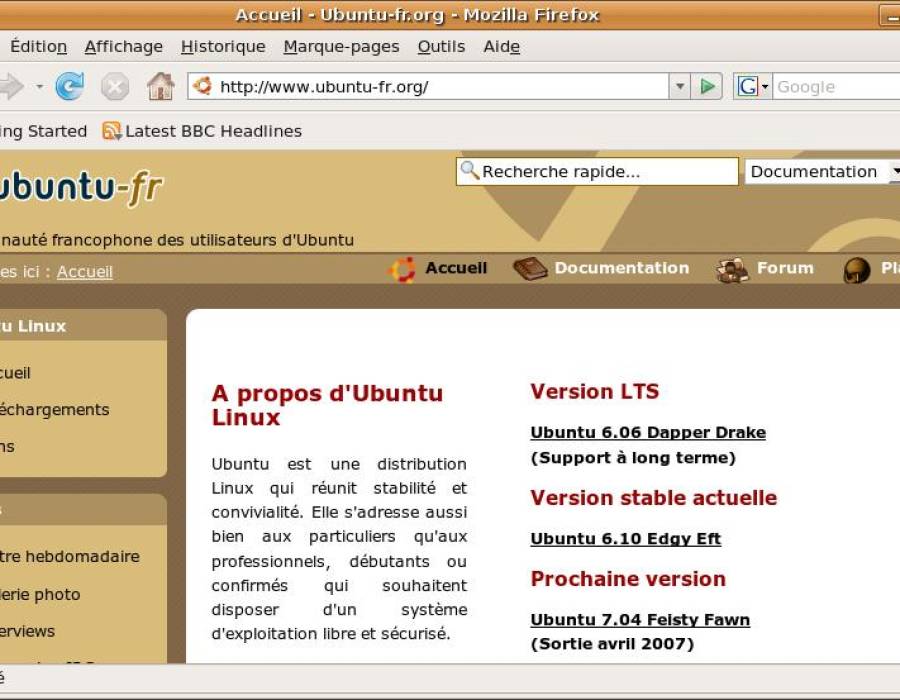
Task: Click the Accueil breadcrumb link
Action: pyautogui.click(x=84, y=272)
